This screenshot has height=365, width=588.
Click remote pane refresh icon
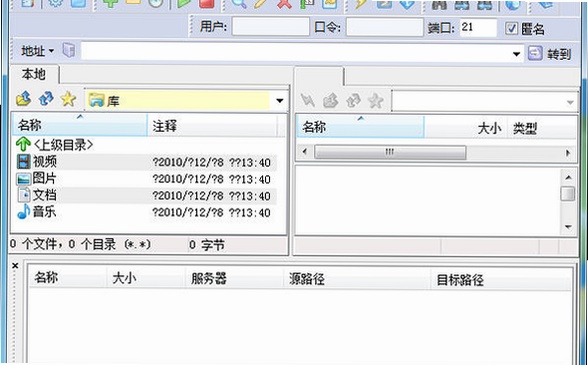click(x=353, y=101)
